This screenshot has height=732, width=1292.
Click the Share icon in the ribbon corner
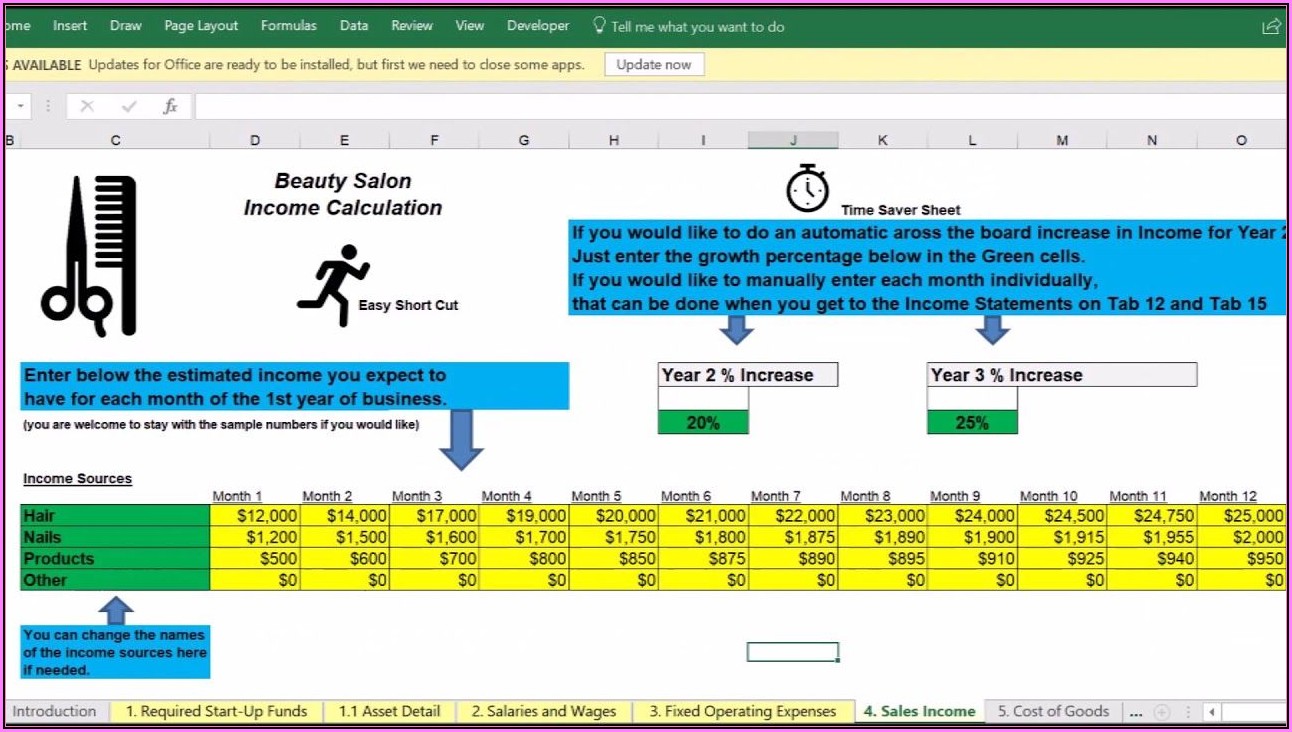pos(1271,27)
